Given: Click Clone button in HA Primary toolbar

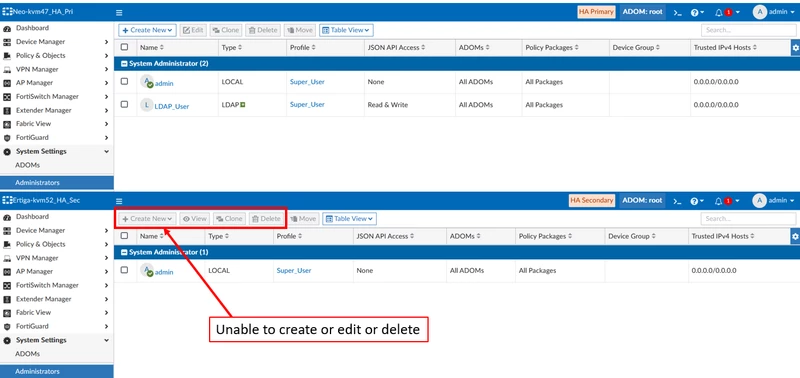Looking at the screenshot, I should tap(226, 30).
